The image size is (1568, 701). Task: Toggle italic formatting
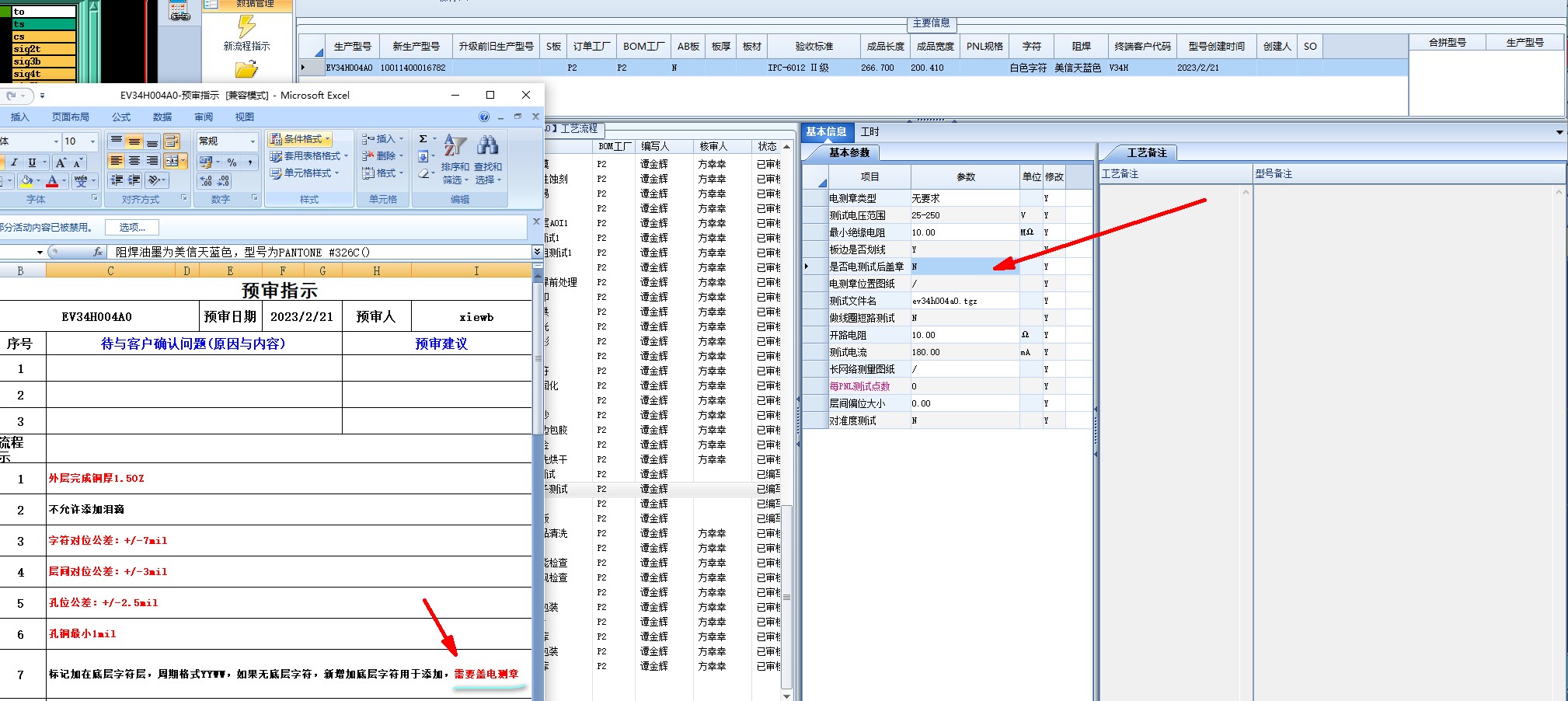point(14,162)
